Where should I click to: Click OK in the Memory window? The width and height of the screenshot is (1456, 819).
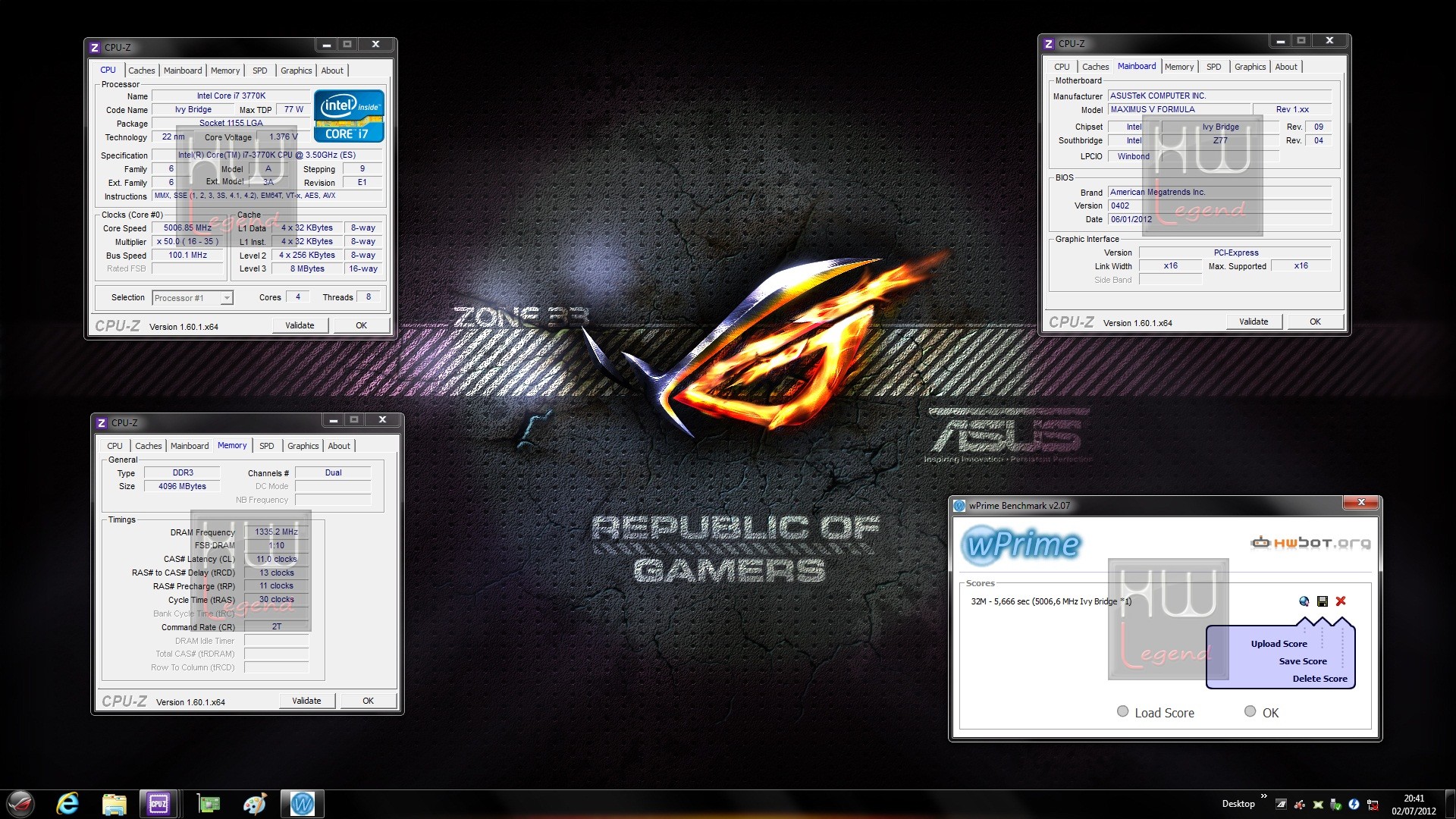[x=369, y=701]
